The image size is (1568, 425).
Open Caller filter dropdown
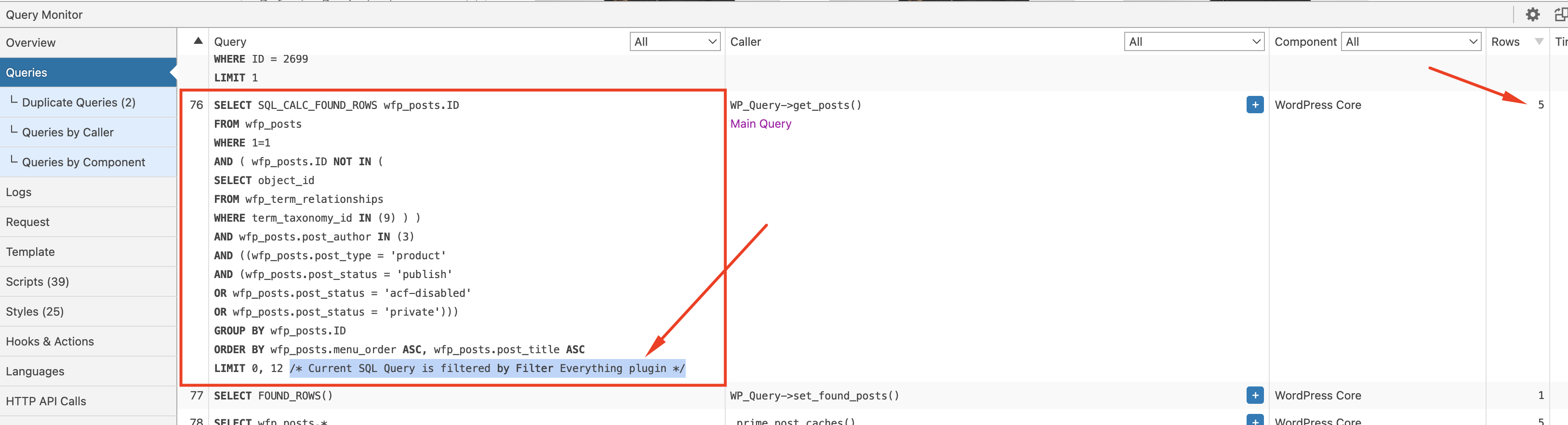(x=1194, y=41)
